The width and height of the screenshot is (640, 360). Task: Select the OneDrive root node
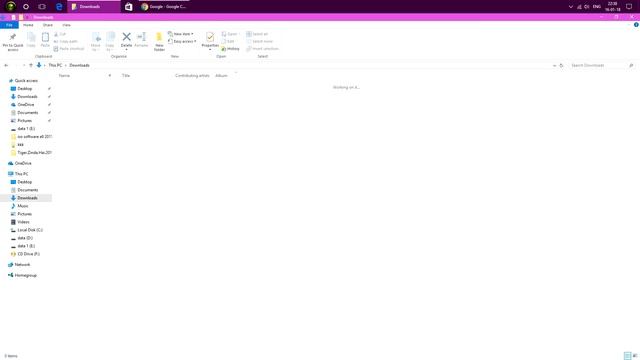23,163
